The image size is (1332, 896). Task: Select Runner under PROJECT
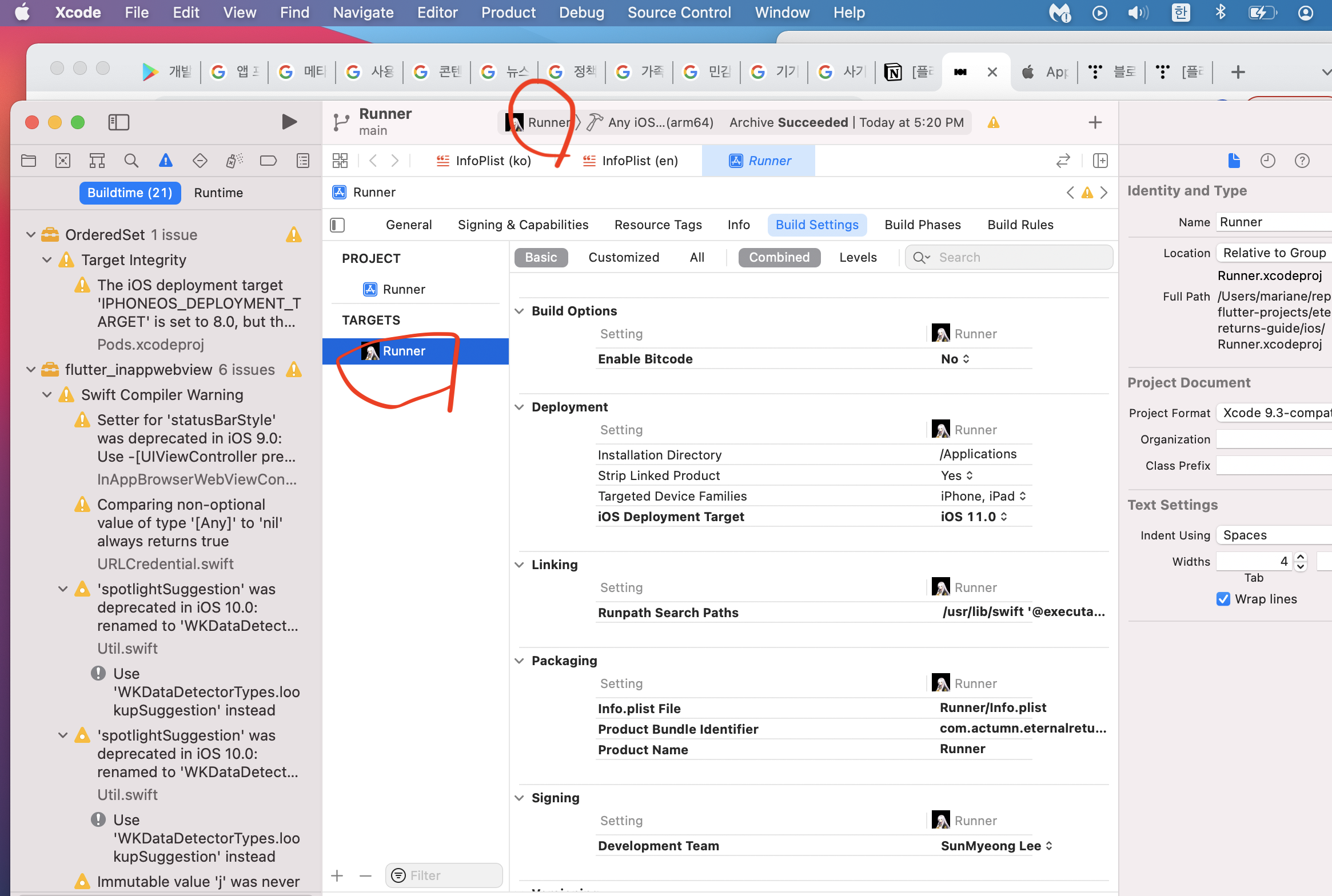(404, 289)
